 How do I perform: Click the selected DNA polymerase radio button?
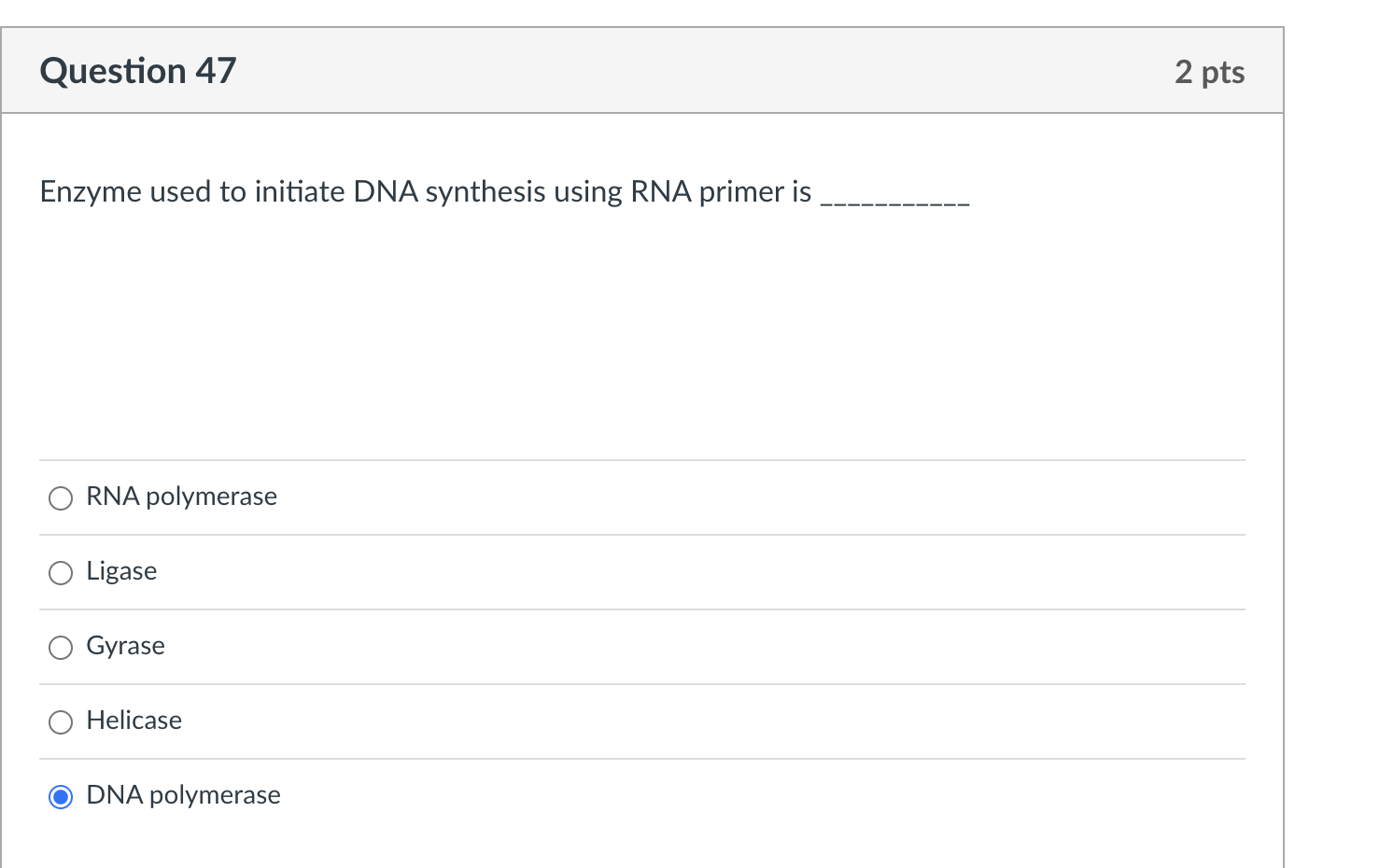click(60, 796)
